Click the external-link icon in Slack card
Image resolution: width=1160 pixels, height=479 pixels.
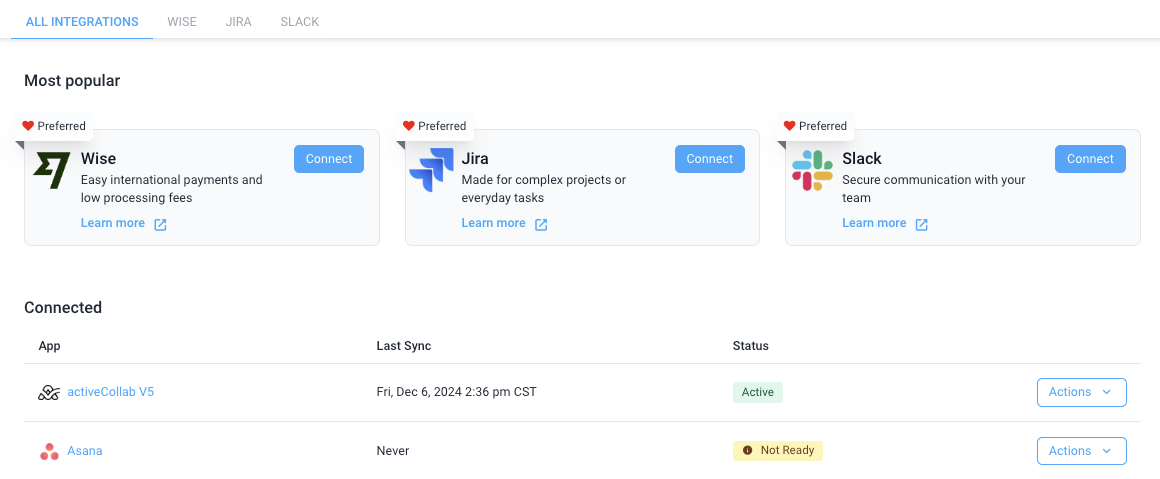pyautogui.click(x=921, y=224)
